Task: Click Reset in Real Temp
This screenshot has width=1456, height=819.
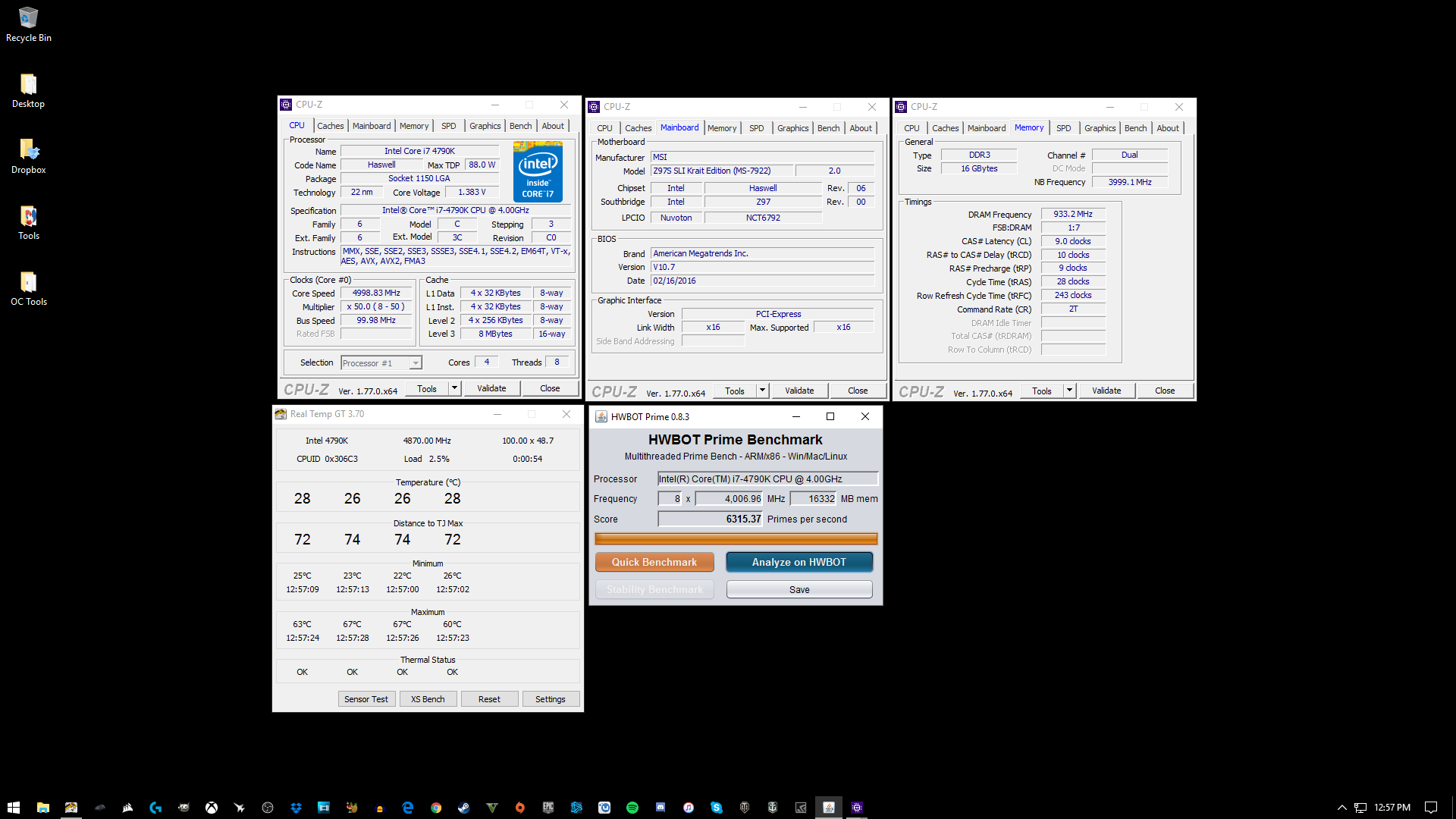Action: tap(489, 699)
